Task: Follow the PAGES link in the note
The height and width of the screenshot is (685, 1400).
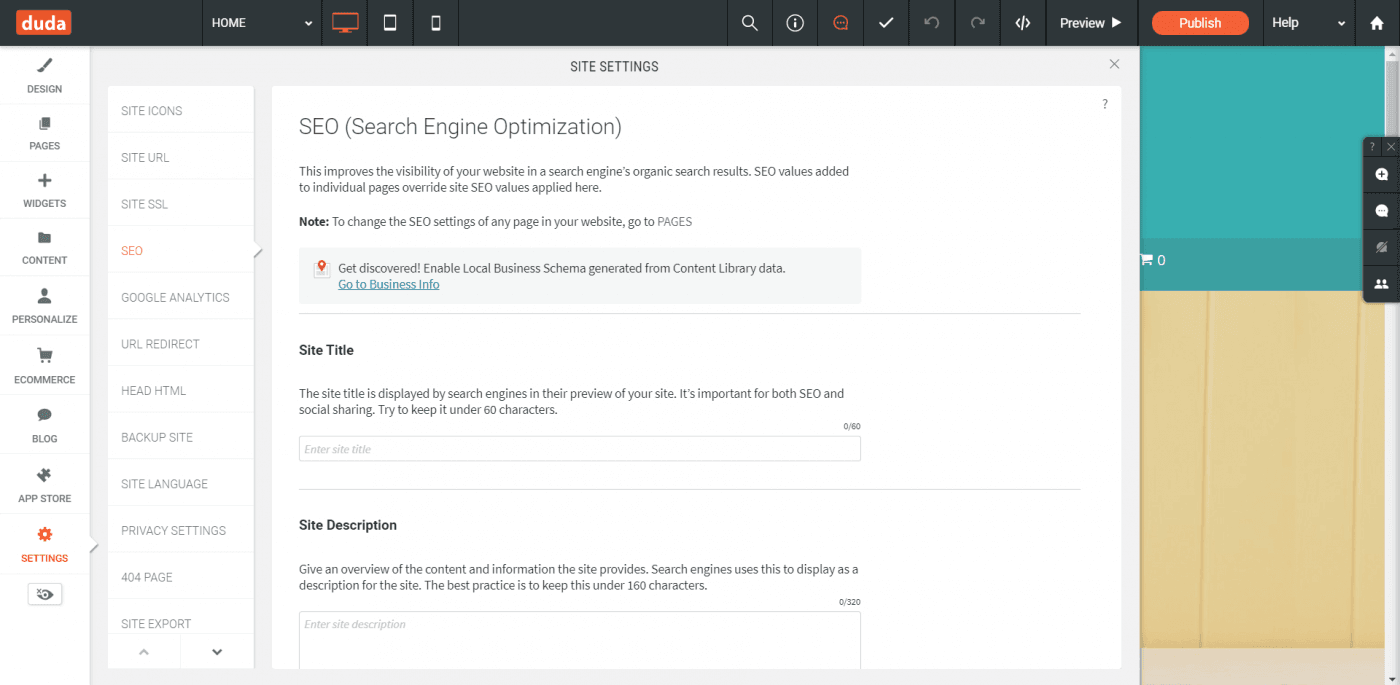Action: pos(675,221)
